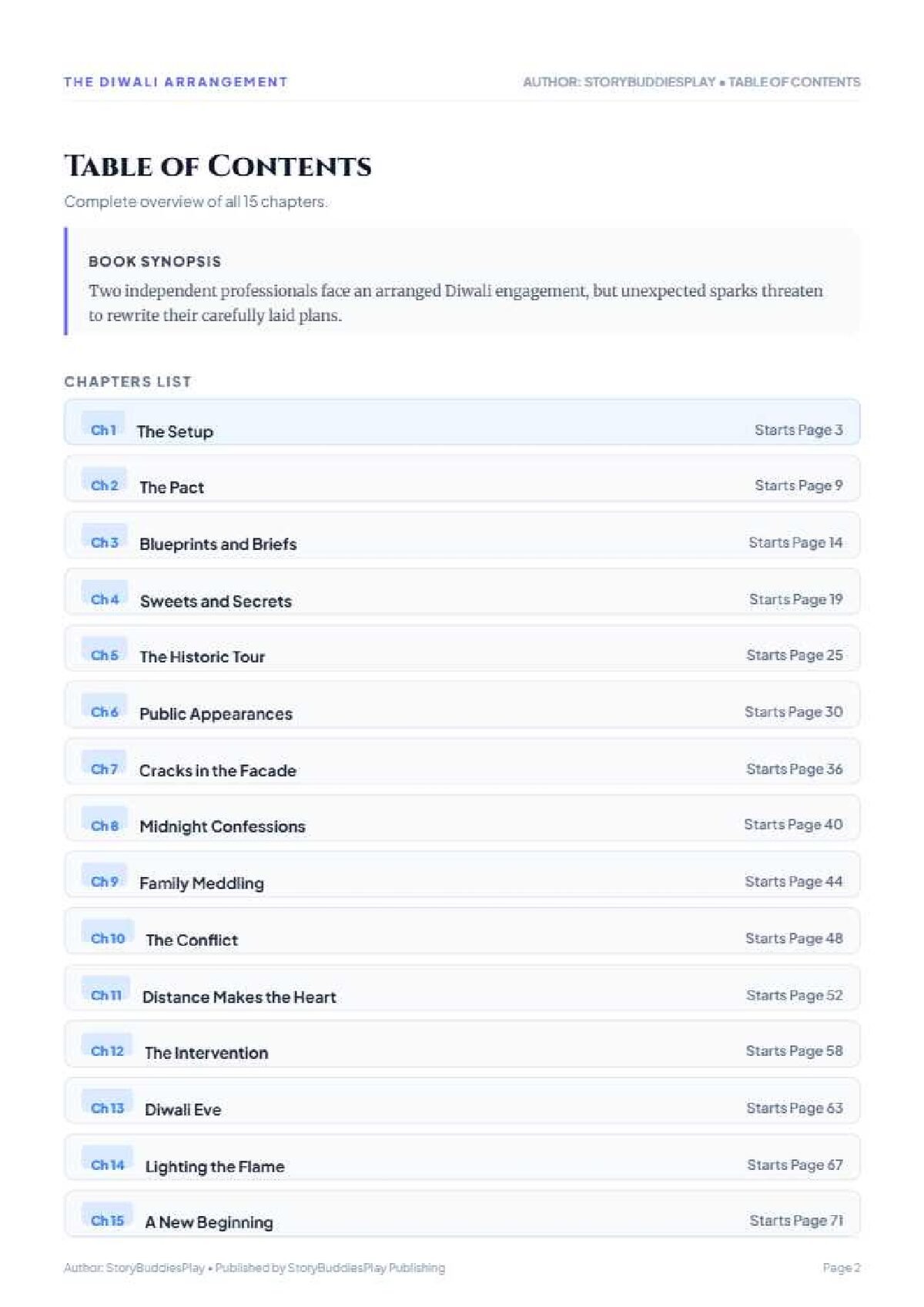Open Lighting the Flame chapter

click(x=462, y=1158)
